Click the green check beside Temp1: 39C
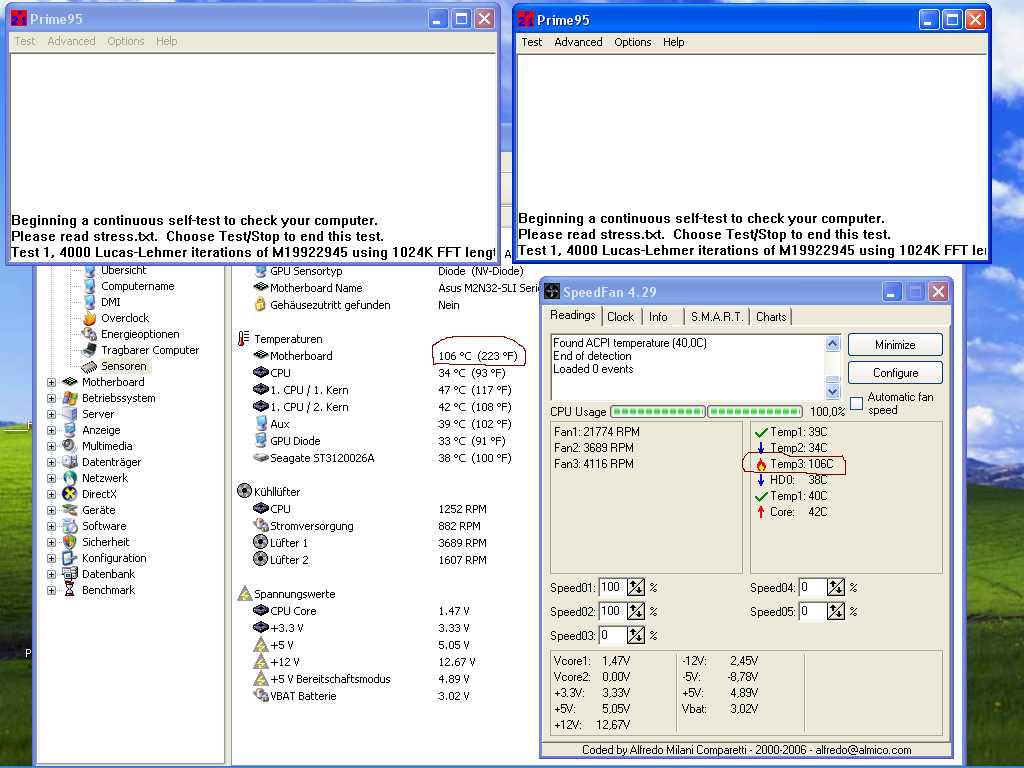The width and height of the screenshot is (1024, 768). pos(761,432)
